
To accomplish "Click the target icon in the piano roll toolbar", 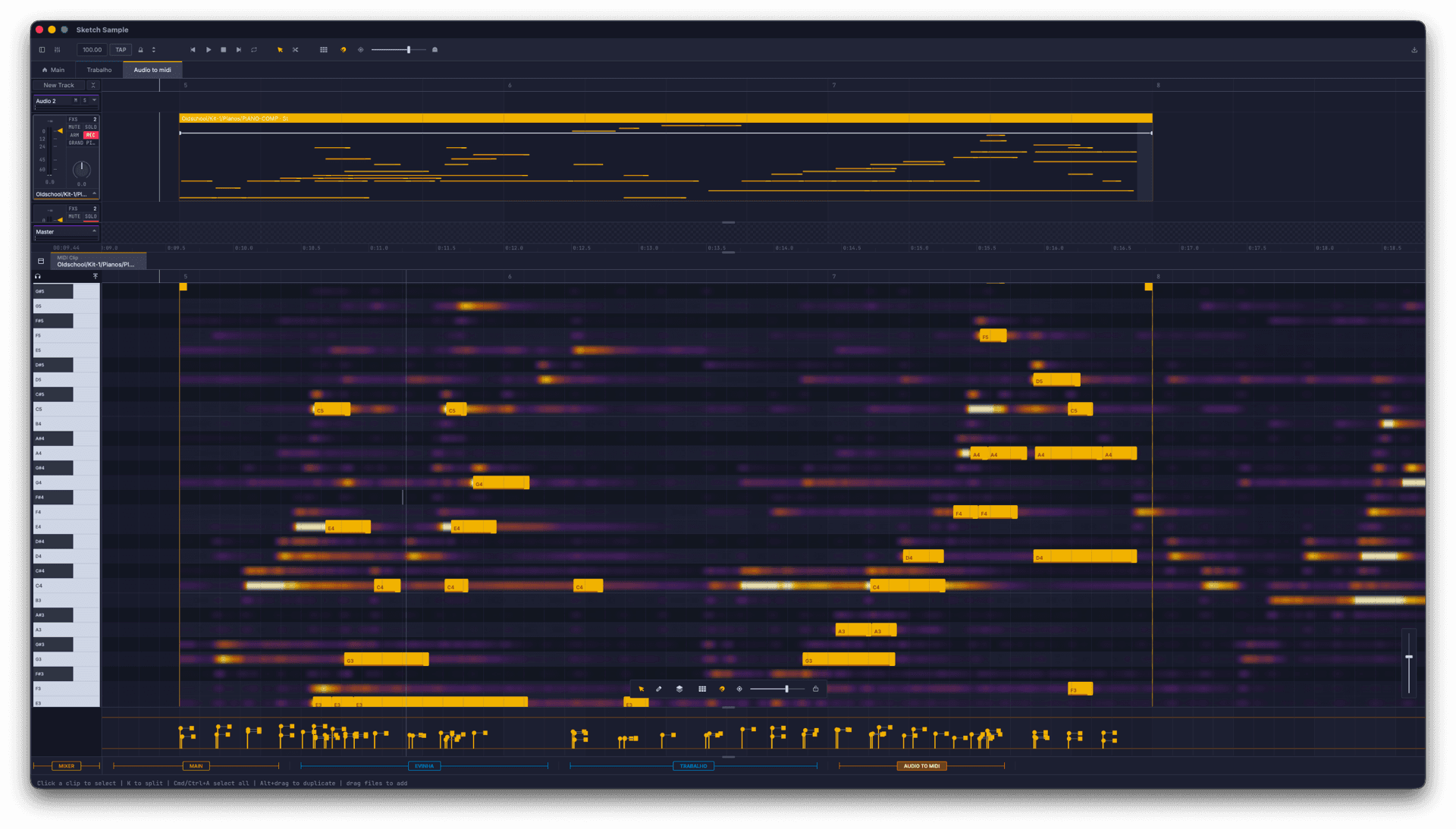I will tap(739, 689).
